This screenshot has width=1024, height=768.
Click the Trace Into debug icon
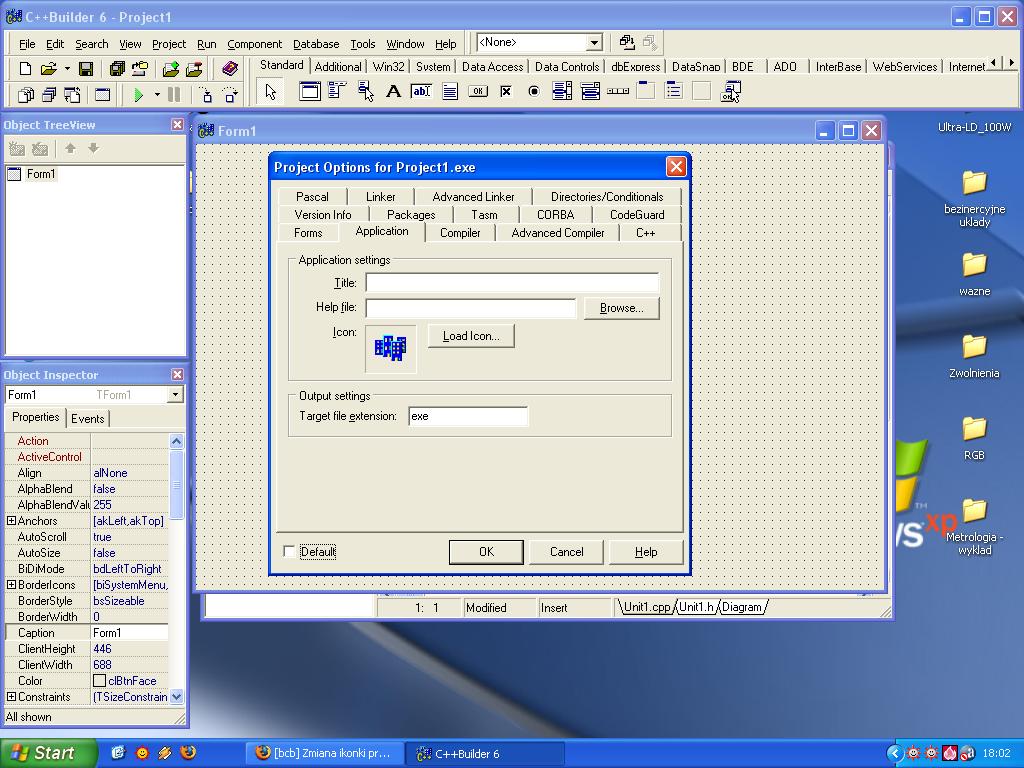point(207,95)
